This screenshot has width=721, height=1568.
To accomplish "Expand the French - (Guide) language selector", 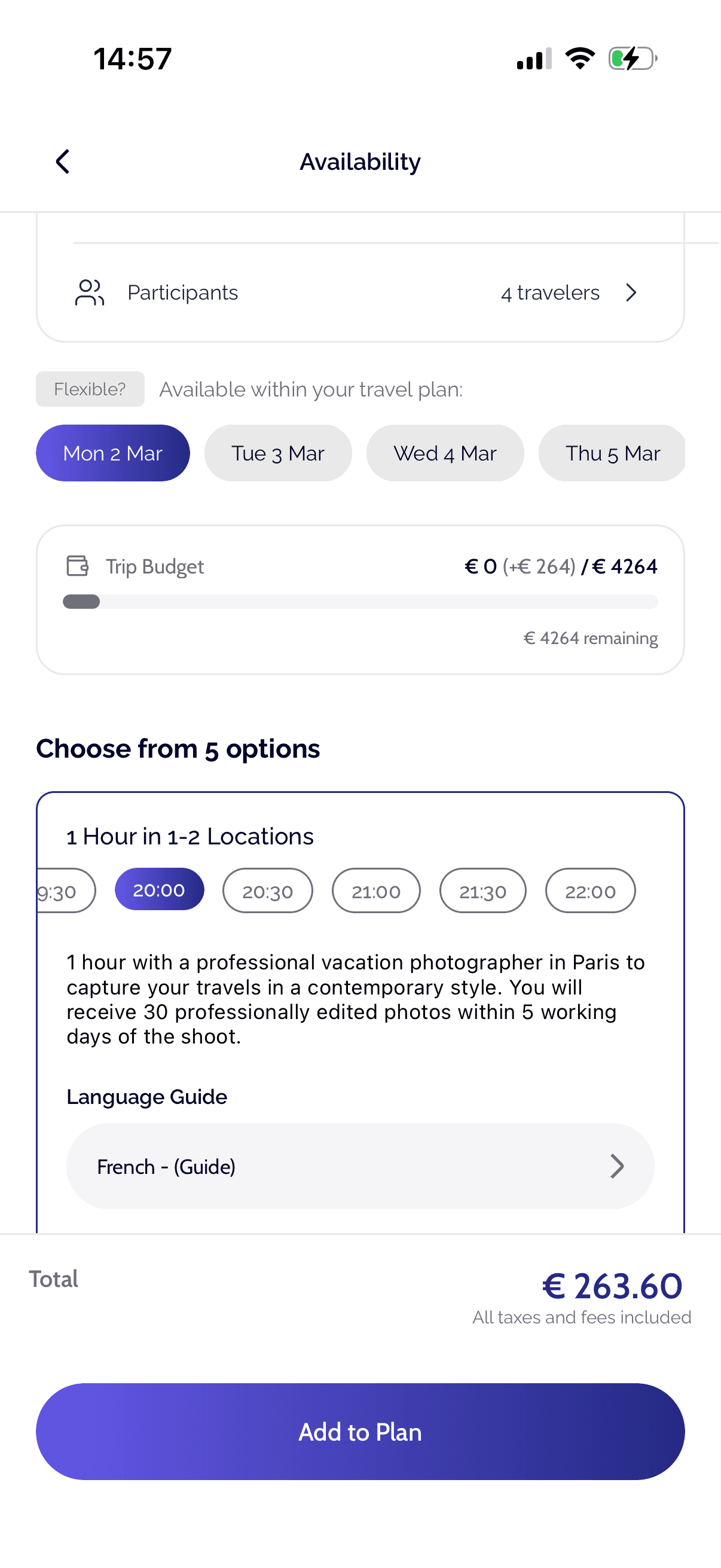I will coord(360,1166).
